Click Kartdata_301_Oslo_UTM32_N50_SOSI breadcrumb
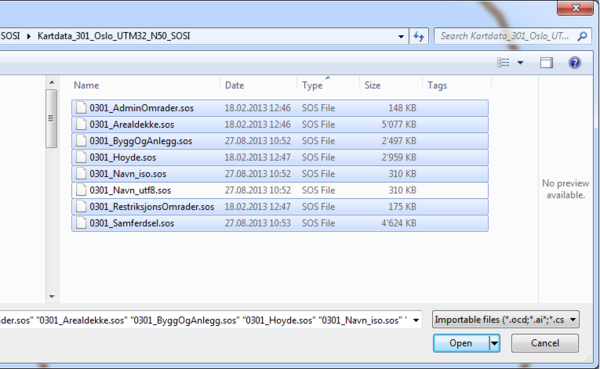 (114, 36)
